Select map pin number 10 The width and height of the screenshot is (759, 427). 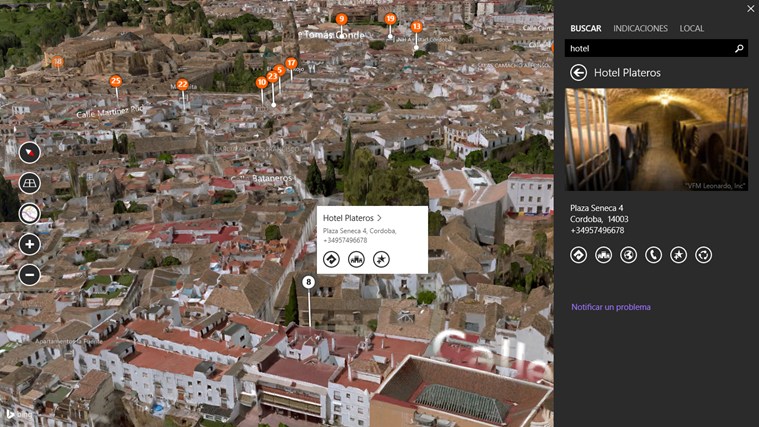pos(261,83)
